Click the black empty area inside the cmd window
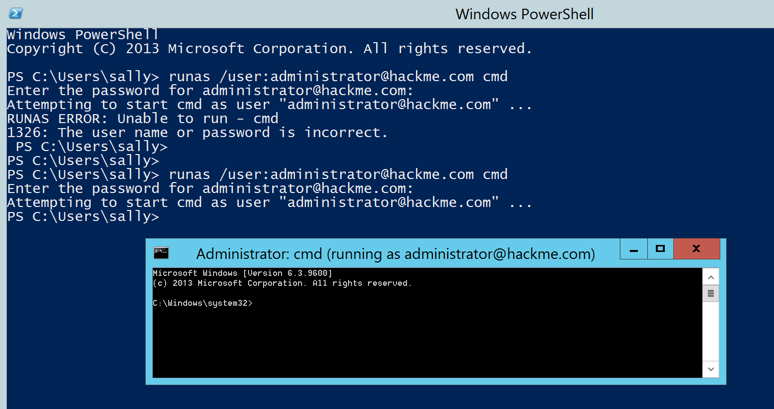 pos(420,345)
